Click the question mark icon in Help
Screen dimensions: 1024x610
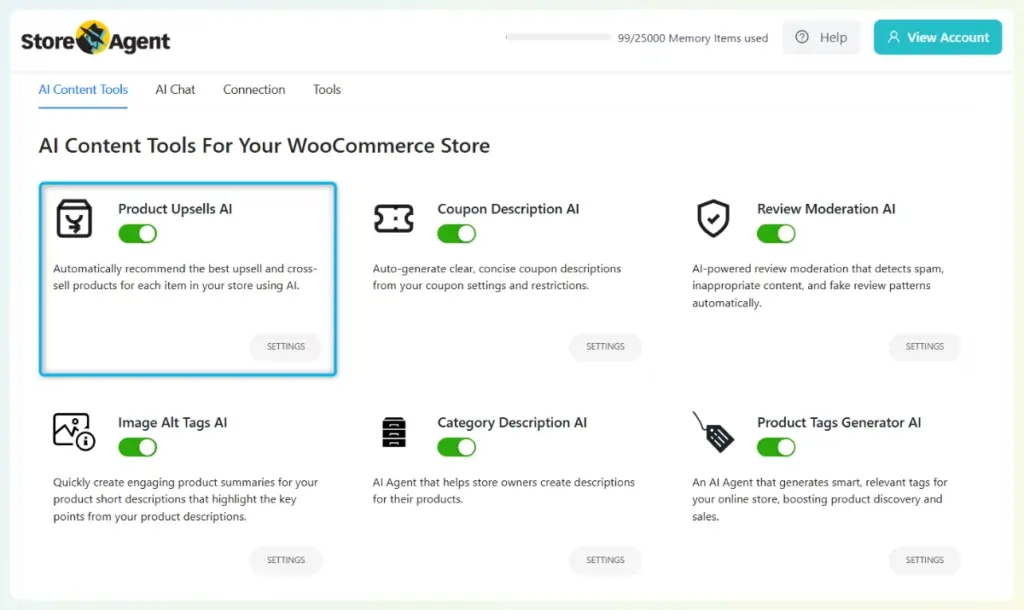(801, 37)
